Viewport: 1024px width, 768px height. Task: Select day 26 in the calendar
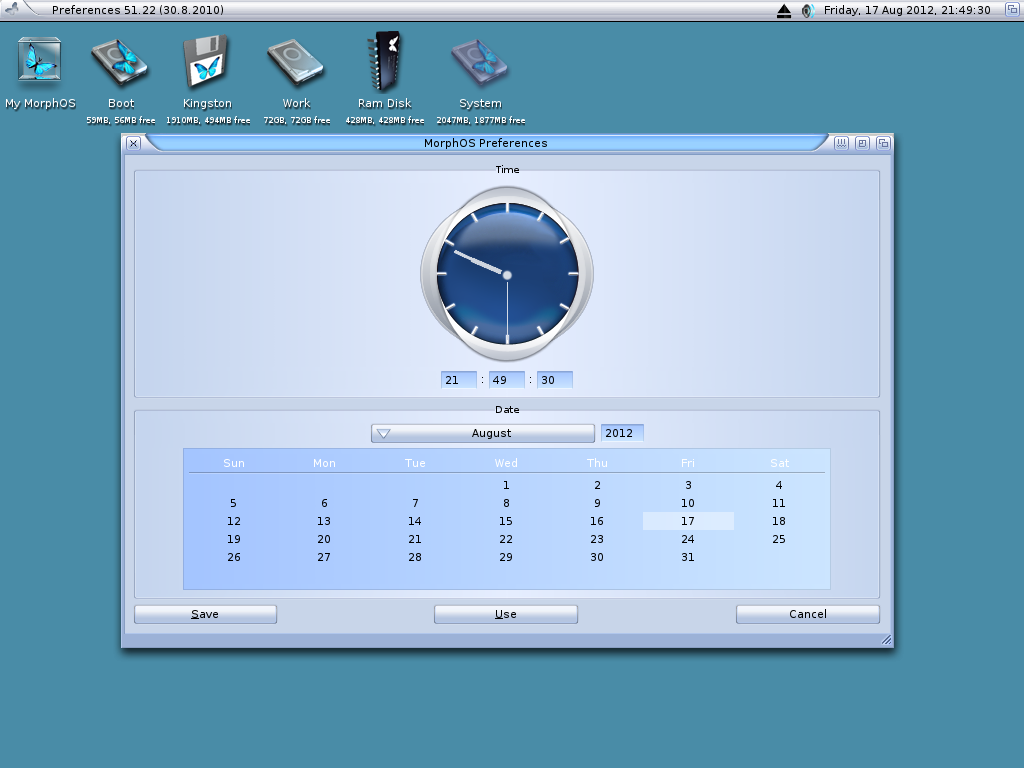click(x=233, y=557)
